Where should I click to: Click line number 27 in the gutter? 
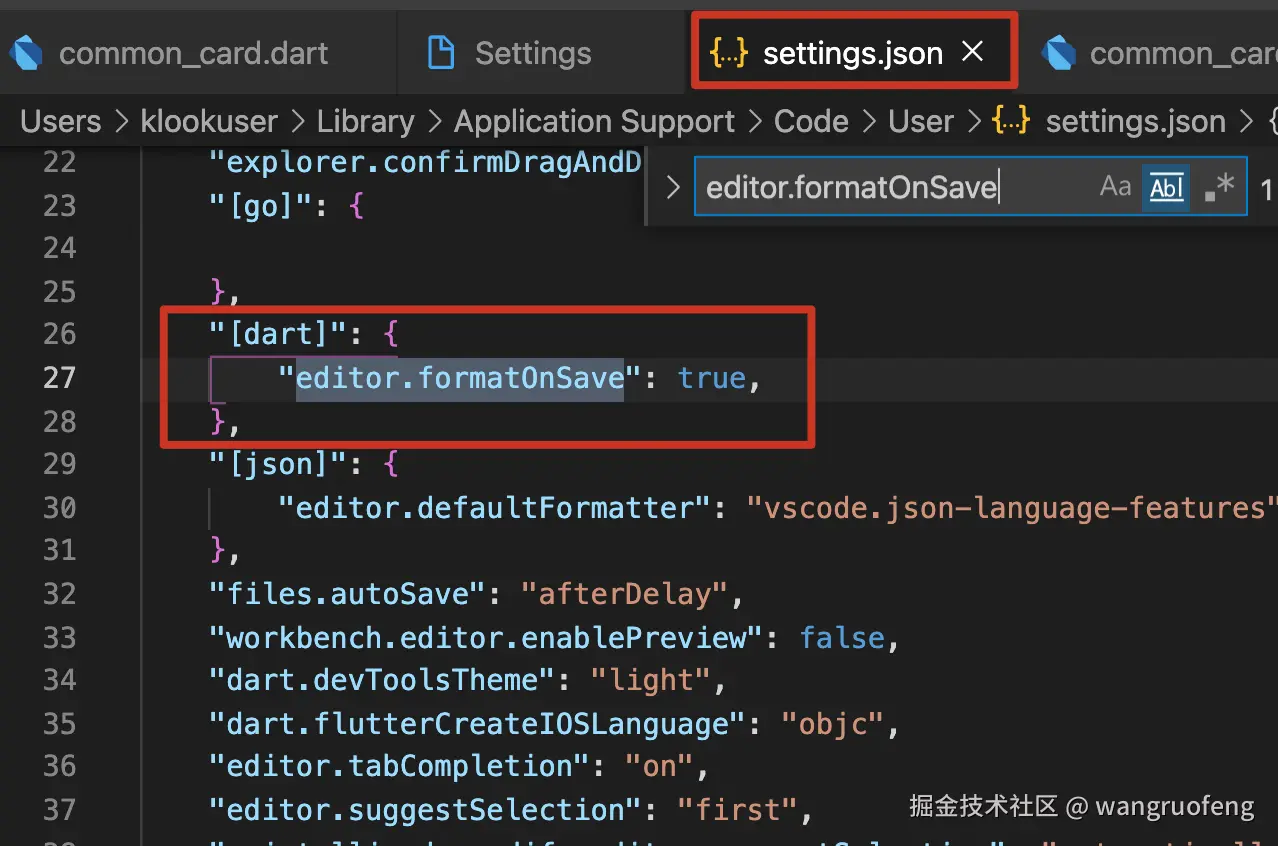(59, 377)
